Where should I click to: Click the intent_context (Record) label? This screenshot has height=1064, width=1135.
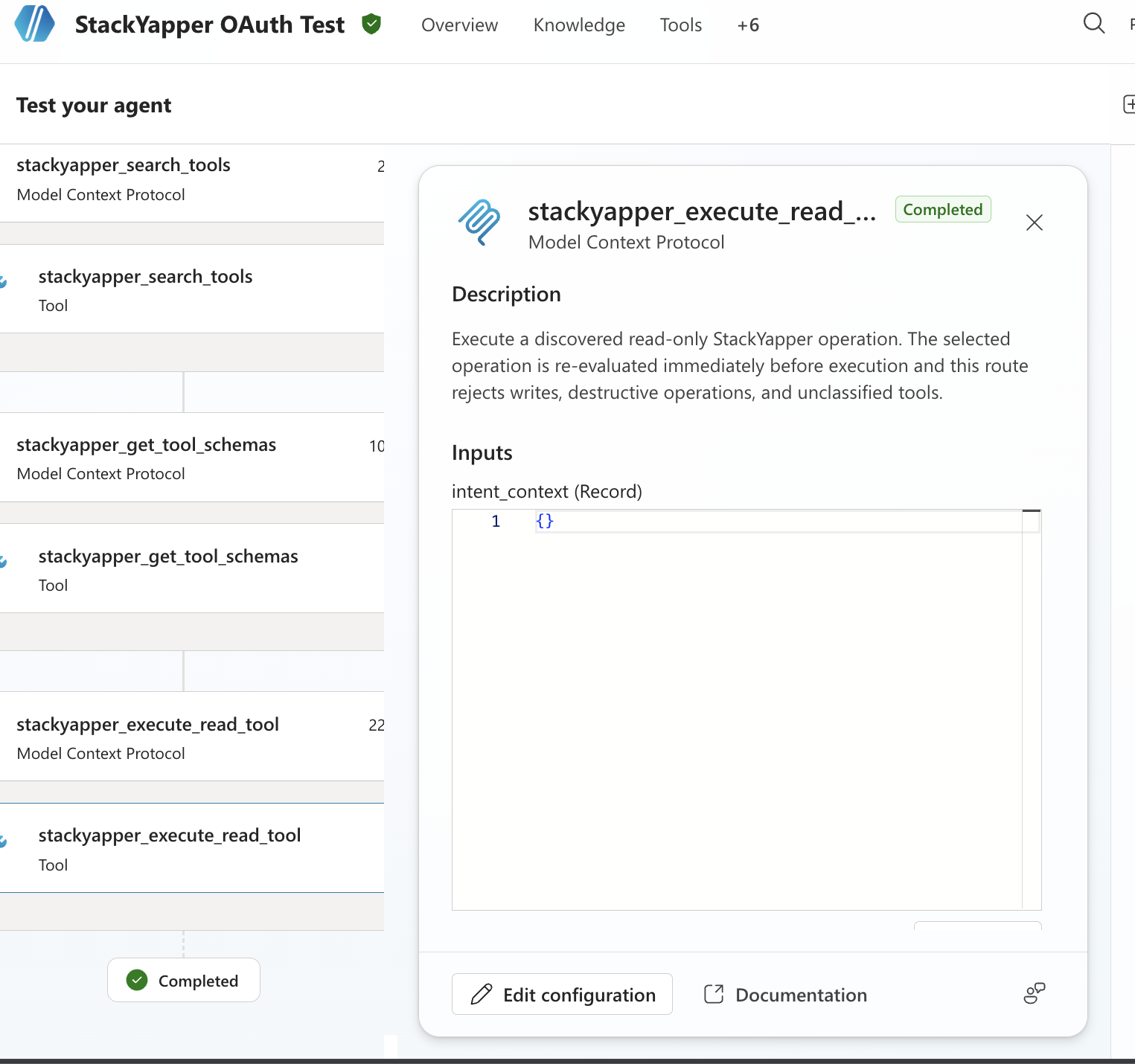click(546, 491)
